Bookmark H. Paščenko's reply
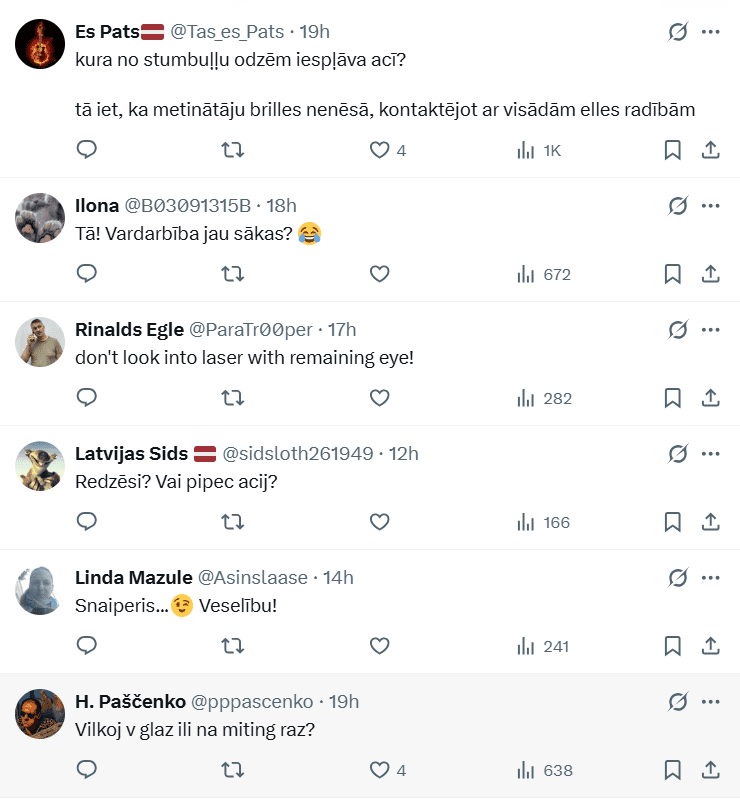Image resolution: width=740 pixels, height=799 pixels. [x=673, y=770]
